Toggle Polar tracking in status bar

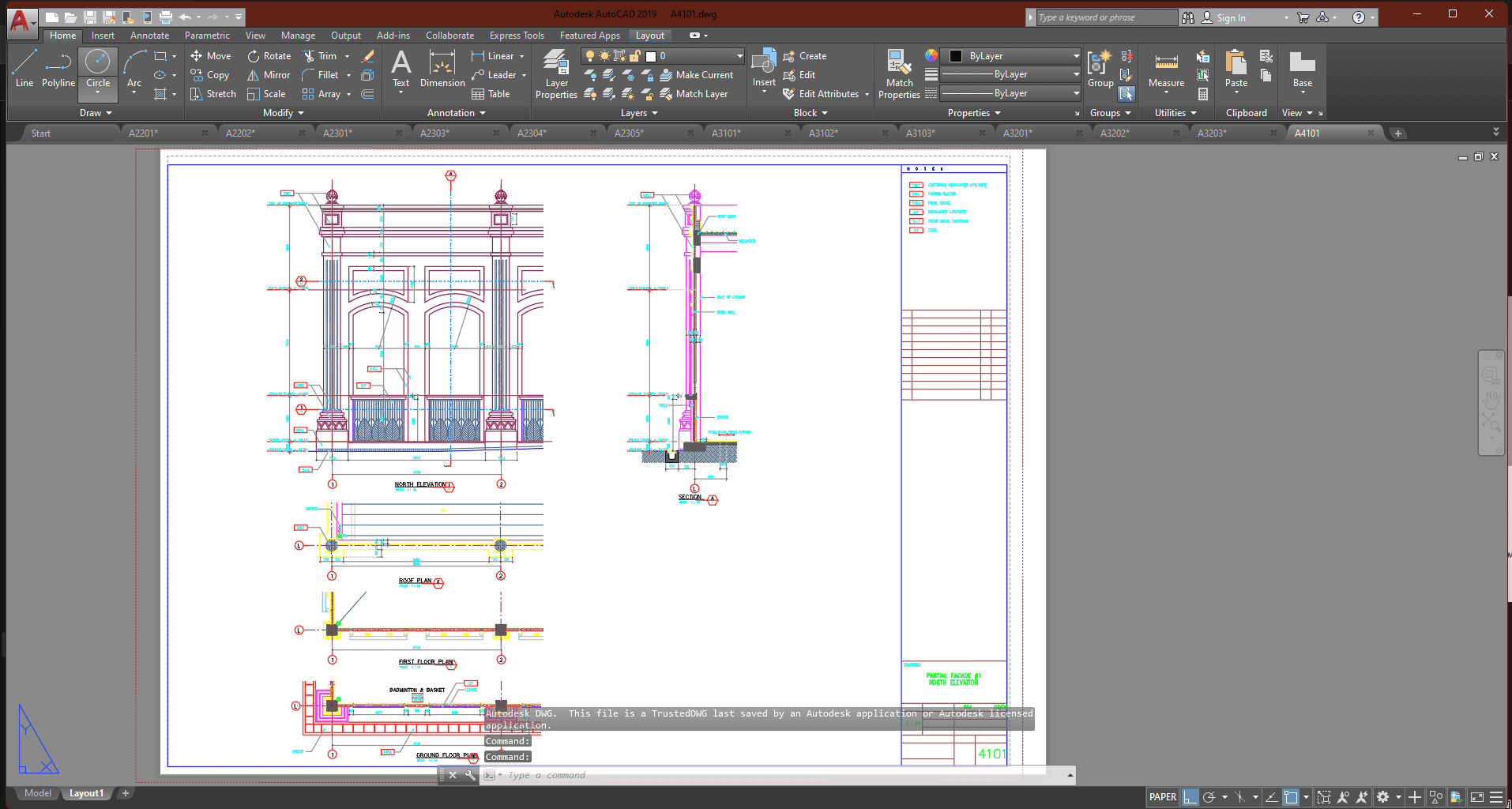(1209, 797)
